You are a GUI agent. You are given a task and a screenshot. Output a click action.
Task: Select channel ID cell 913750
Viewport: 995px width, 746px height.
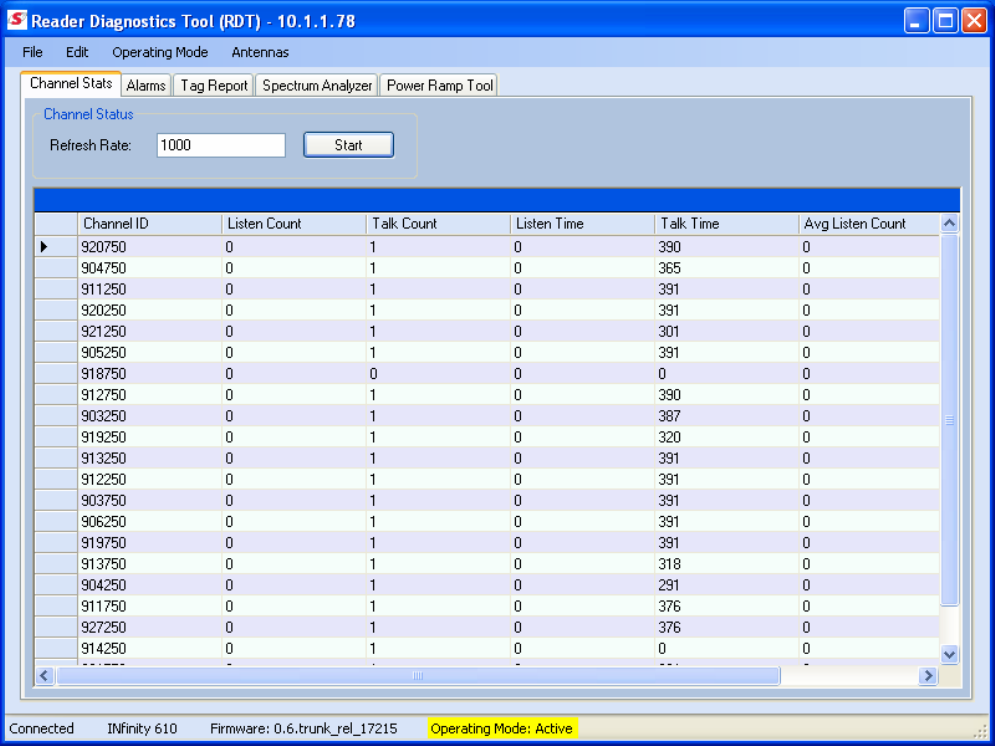(x=150, y=564)
